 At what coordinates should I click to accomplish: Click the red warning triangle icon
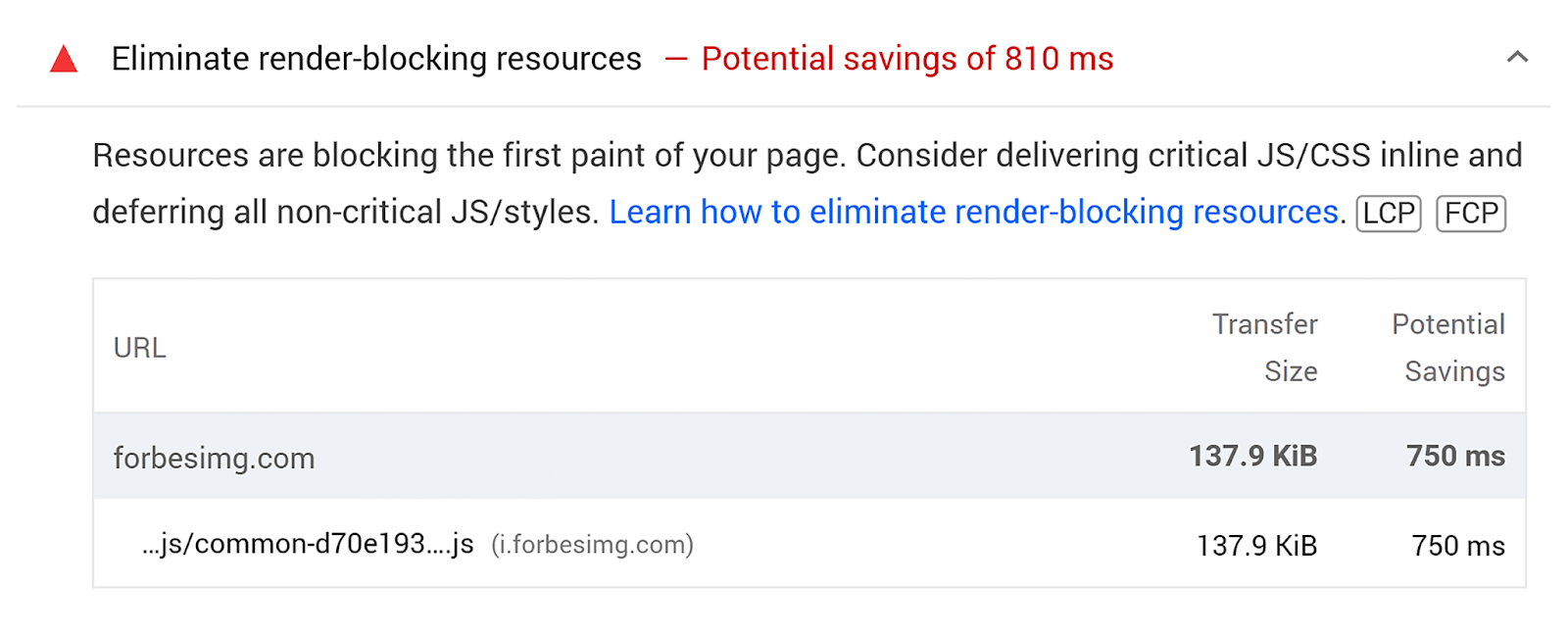click(63, 61)
